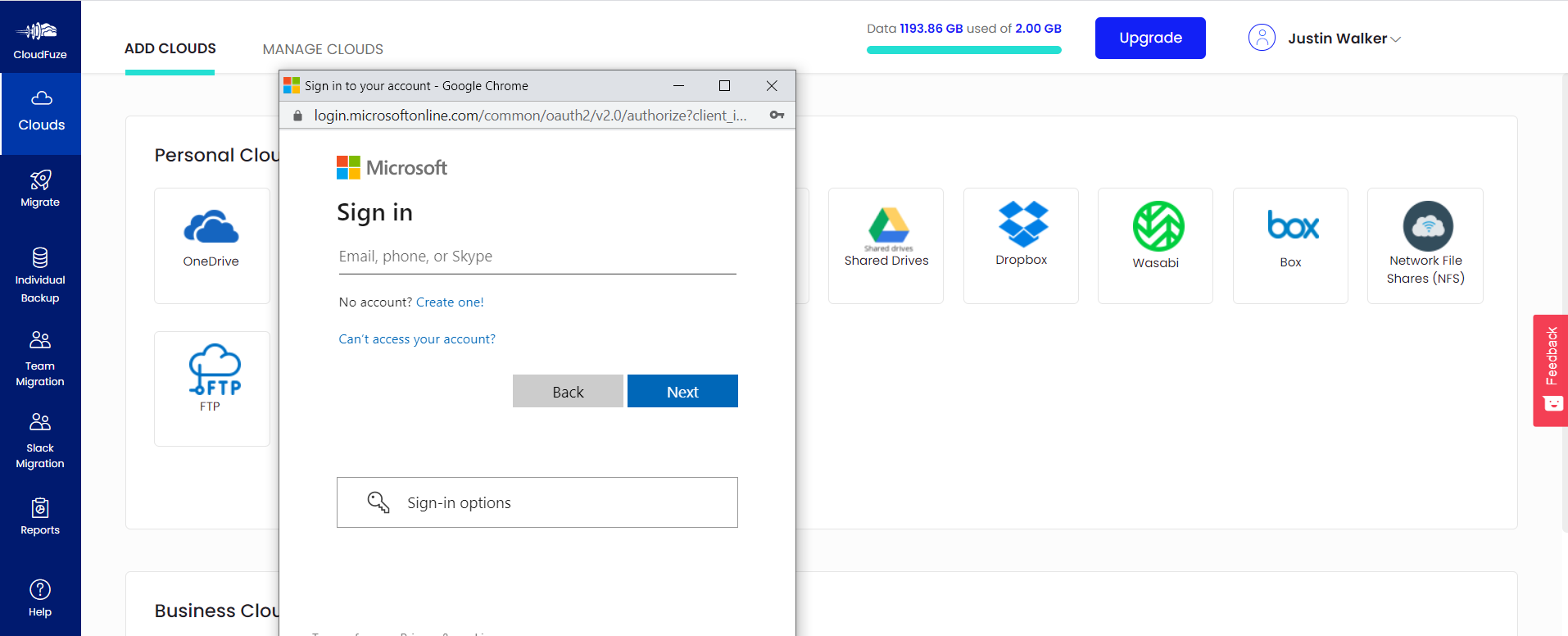Open Team Migration in the sidebar
This screenshot has width=1568, height=636.
point(40,359)
